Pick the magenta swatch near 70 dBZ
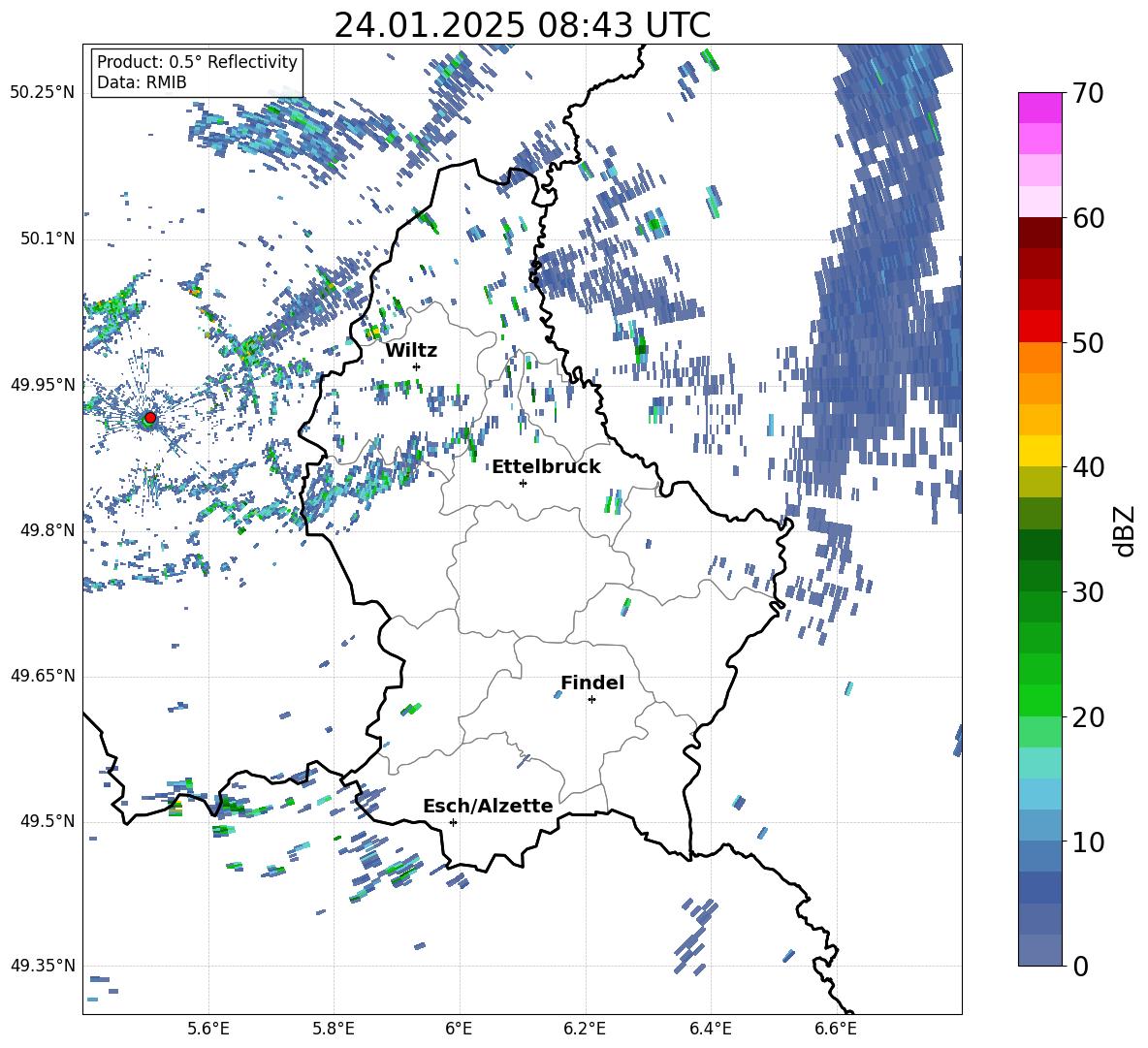The image size is (1148, 1048). (x=1039, y=109)
